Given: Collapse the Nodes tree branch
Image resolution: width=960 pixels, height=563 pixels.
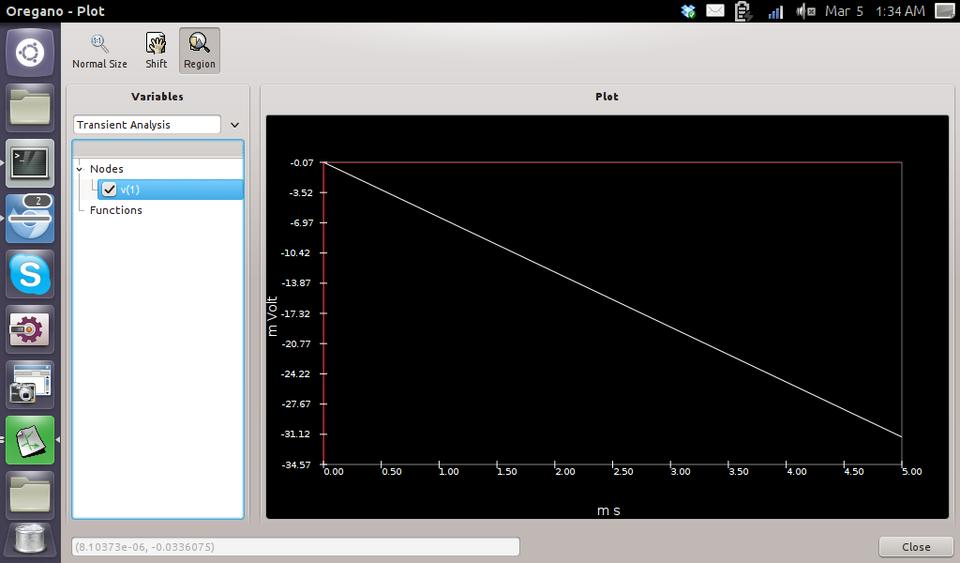Looking at the screenshot, I should [x=80, y=169].
